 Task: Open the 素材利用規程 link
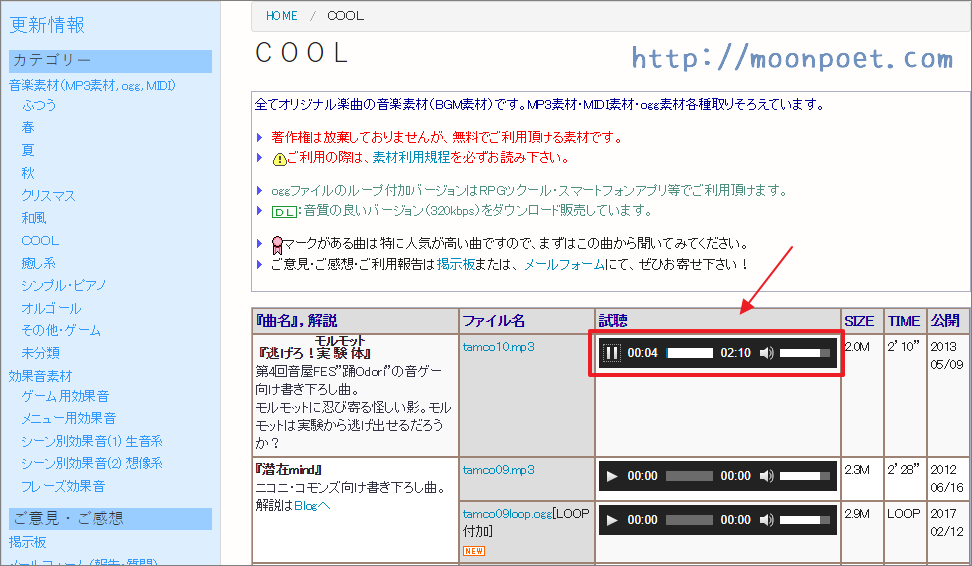coord(410,158)
